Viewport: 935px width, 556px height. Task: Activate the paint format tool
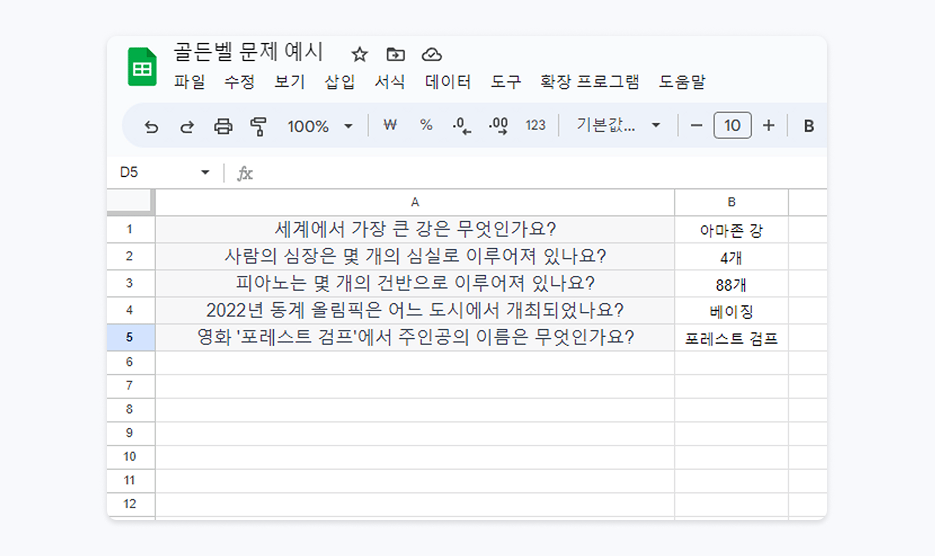258,126
